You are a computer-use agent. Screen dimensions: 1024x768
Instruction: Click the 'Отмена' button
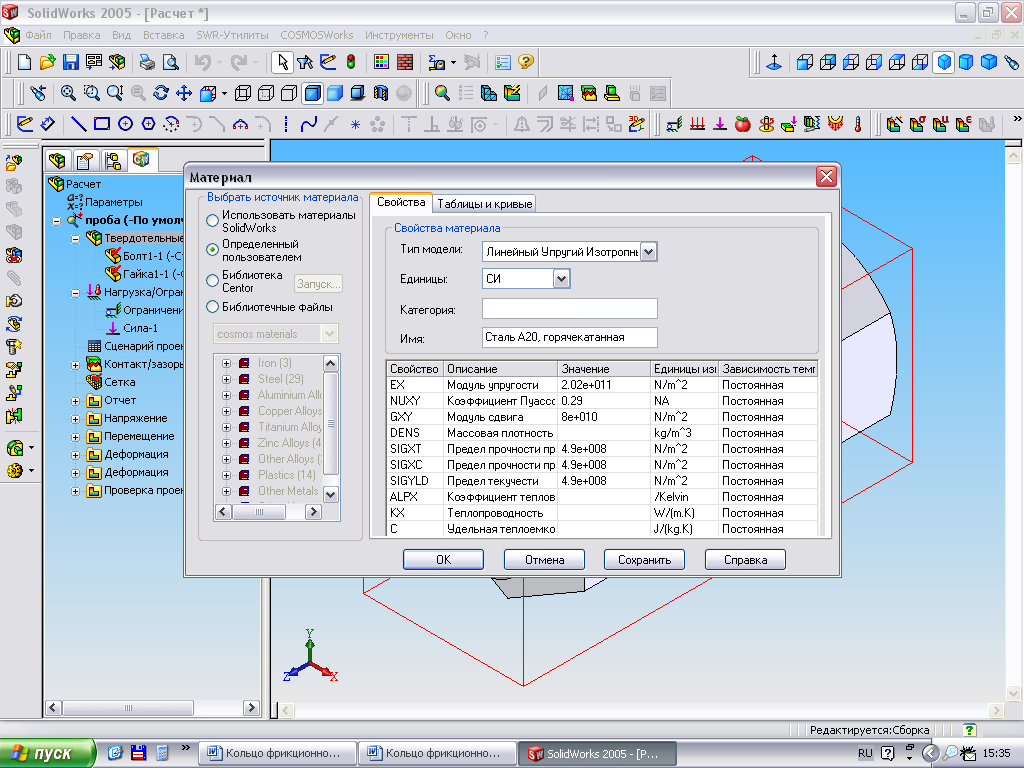(x=544, y=560)
